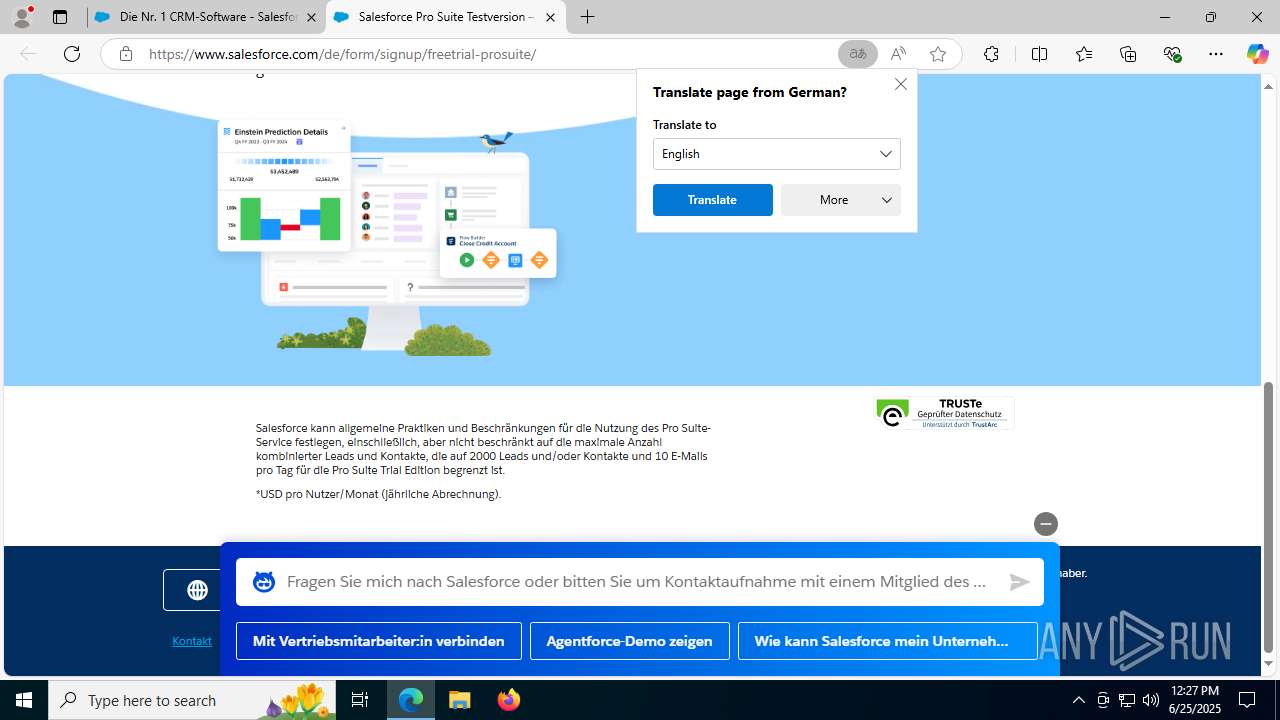Open Split screen view

(1039, 54)
